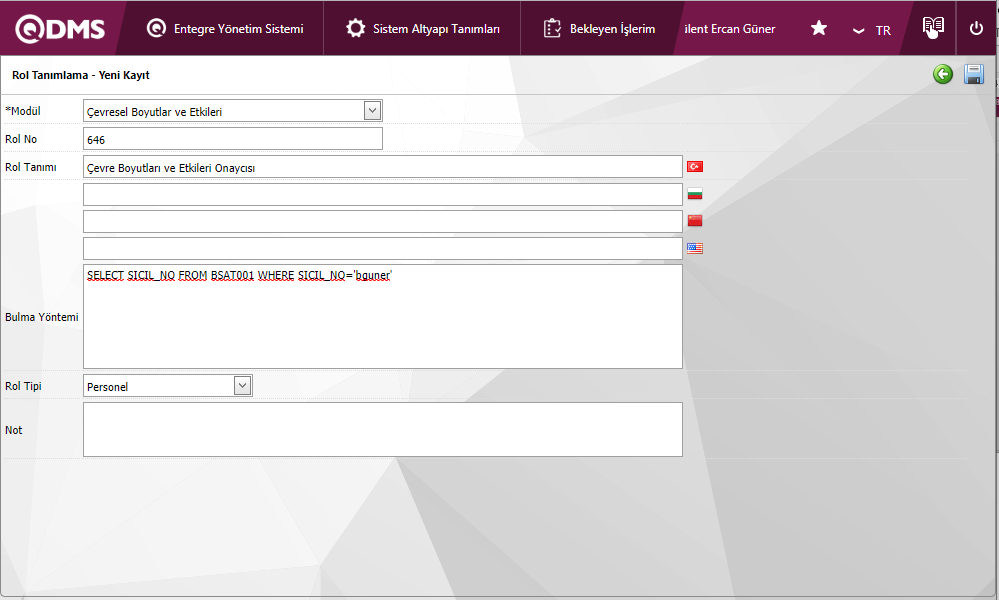
Task: Click the US flag icon
Action: (694, 248)
